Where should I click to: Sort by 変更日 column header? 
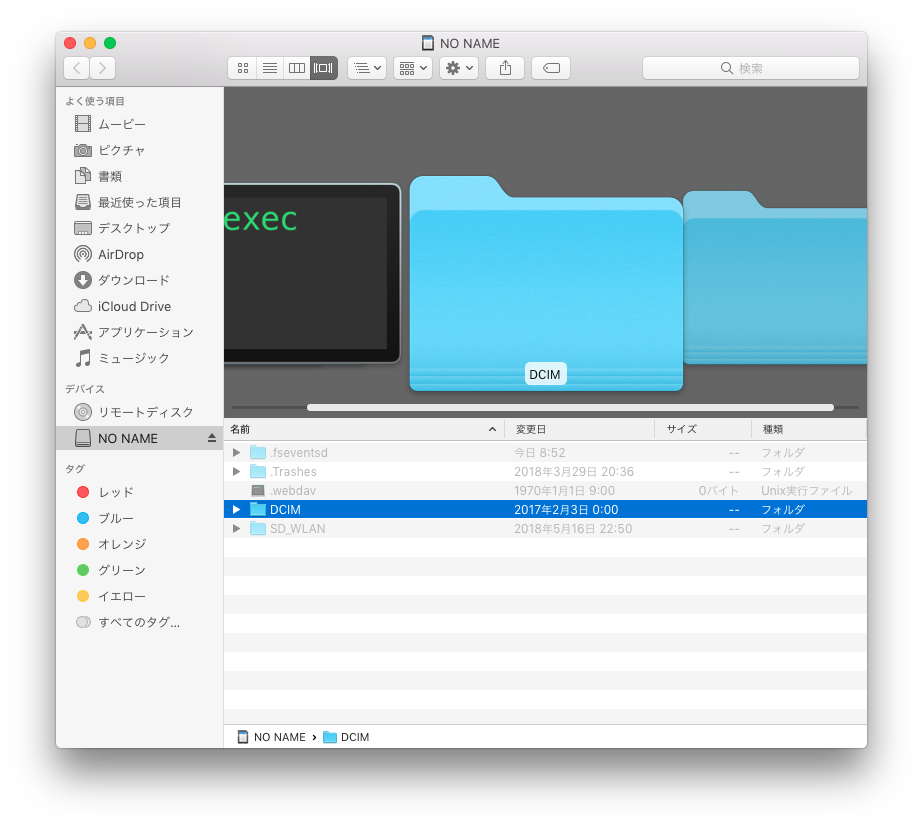click(x=579, y=430)
